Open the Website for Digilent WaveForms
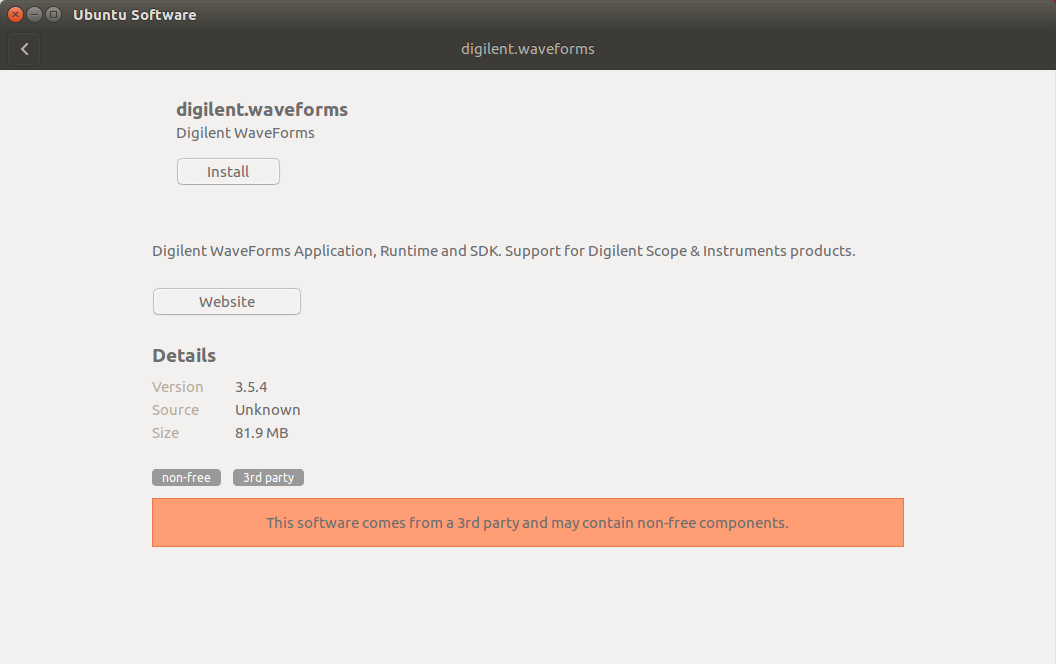The image size is (1056, 664). coord(227,302)
